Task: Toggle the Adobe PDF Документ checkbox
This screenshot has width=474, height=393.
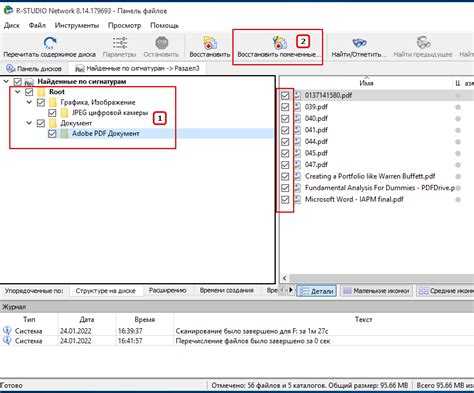Action: point(52,134)
